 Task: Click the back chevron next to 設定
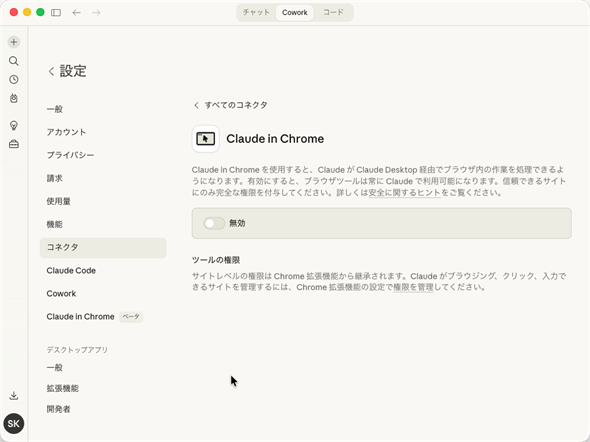coord(52,71)
